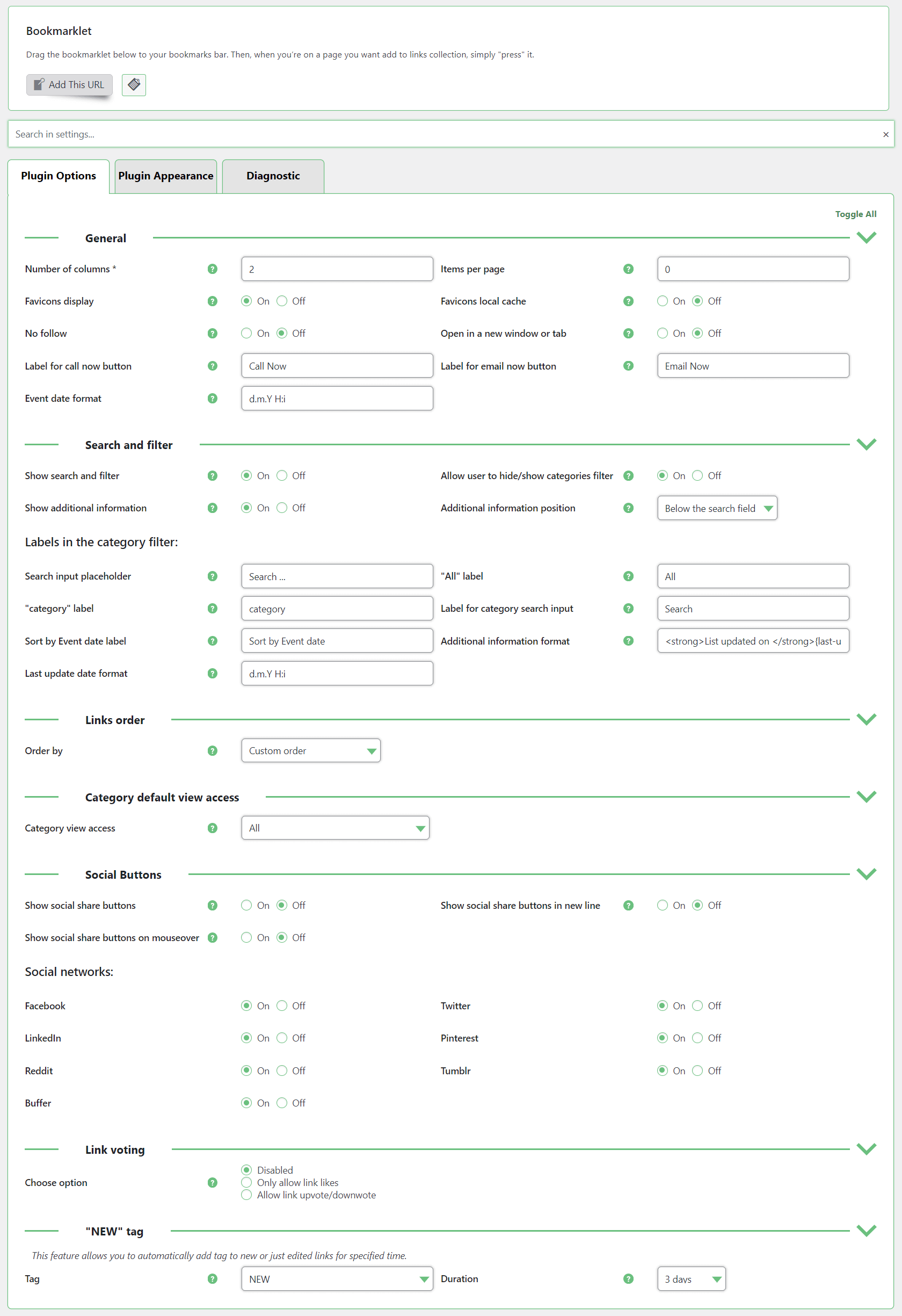The image size is (902, 1316).
Task: Click help icon for Order by setting
Action: coord(212,751)
